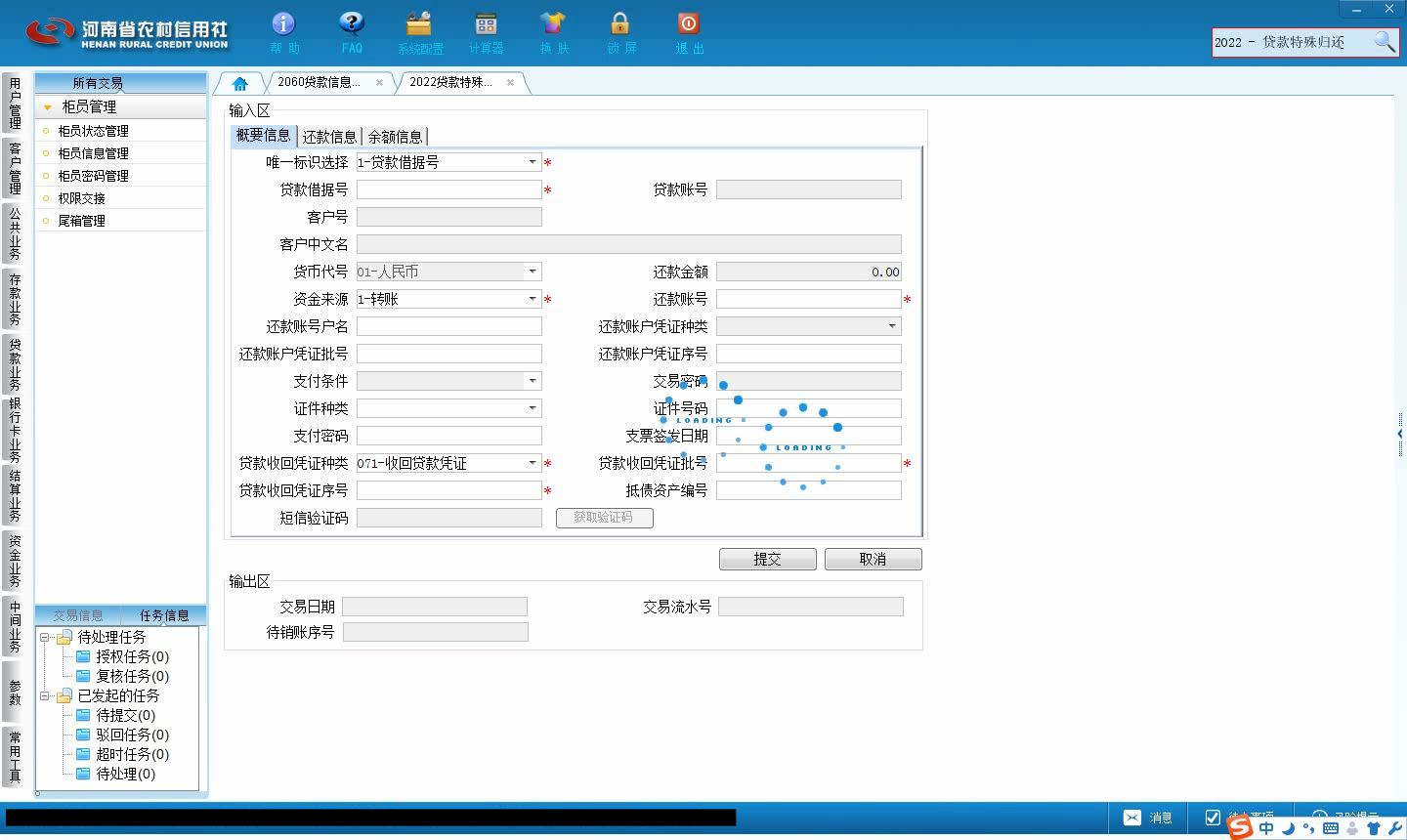1407x840 pixels.
Task: Click Sogou input method S logo
Action: tap(1240, 827)
